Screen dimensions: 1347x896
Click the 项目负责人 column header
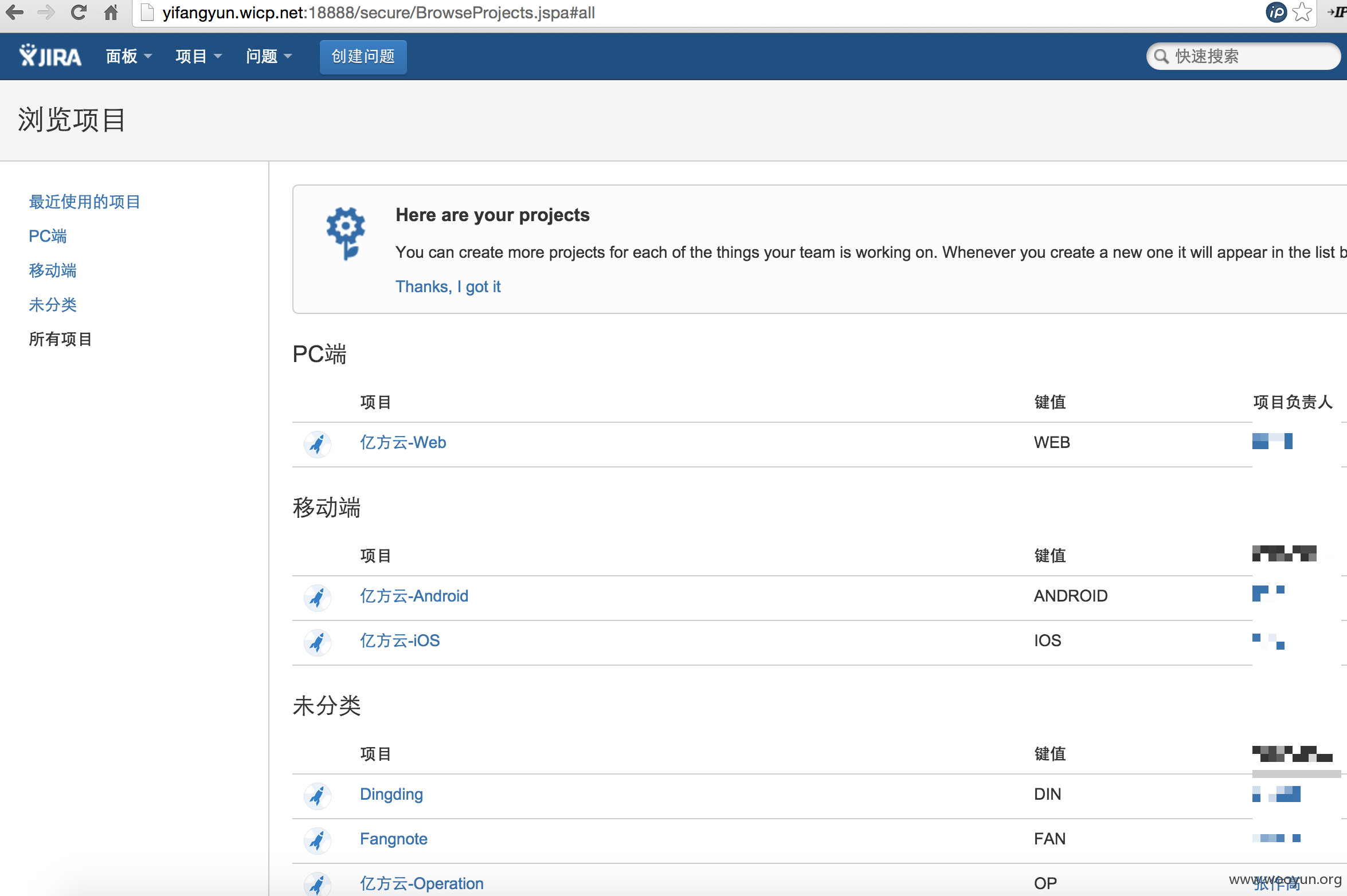[1293, 402]
